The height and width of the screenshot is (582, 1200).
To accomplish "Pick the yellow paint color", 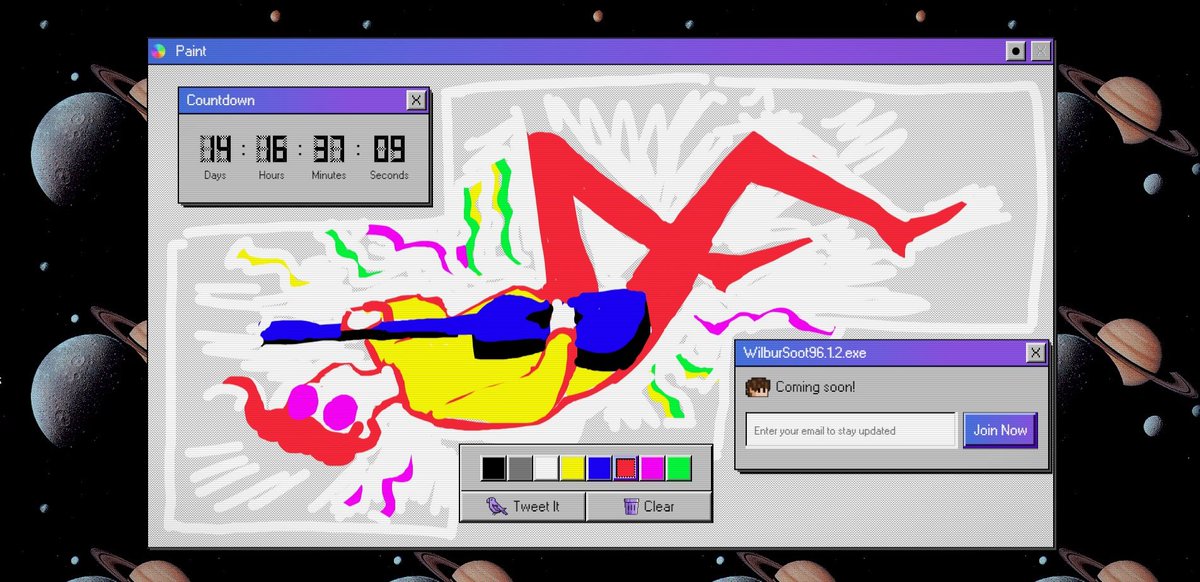I will (x=573, y=468).
